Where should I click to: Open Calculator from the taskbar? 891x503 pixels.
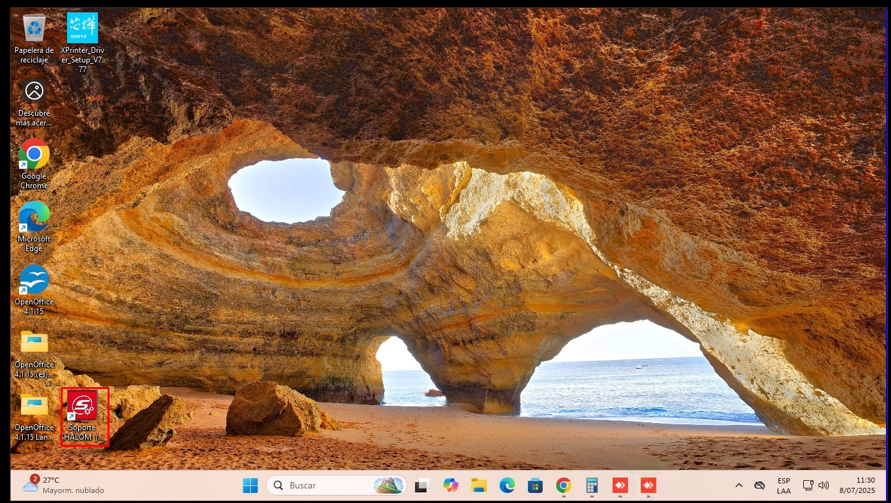tap(592, 486)
